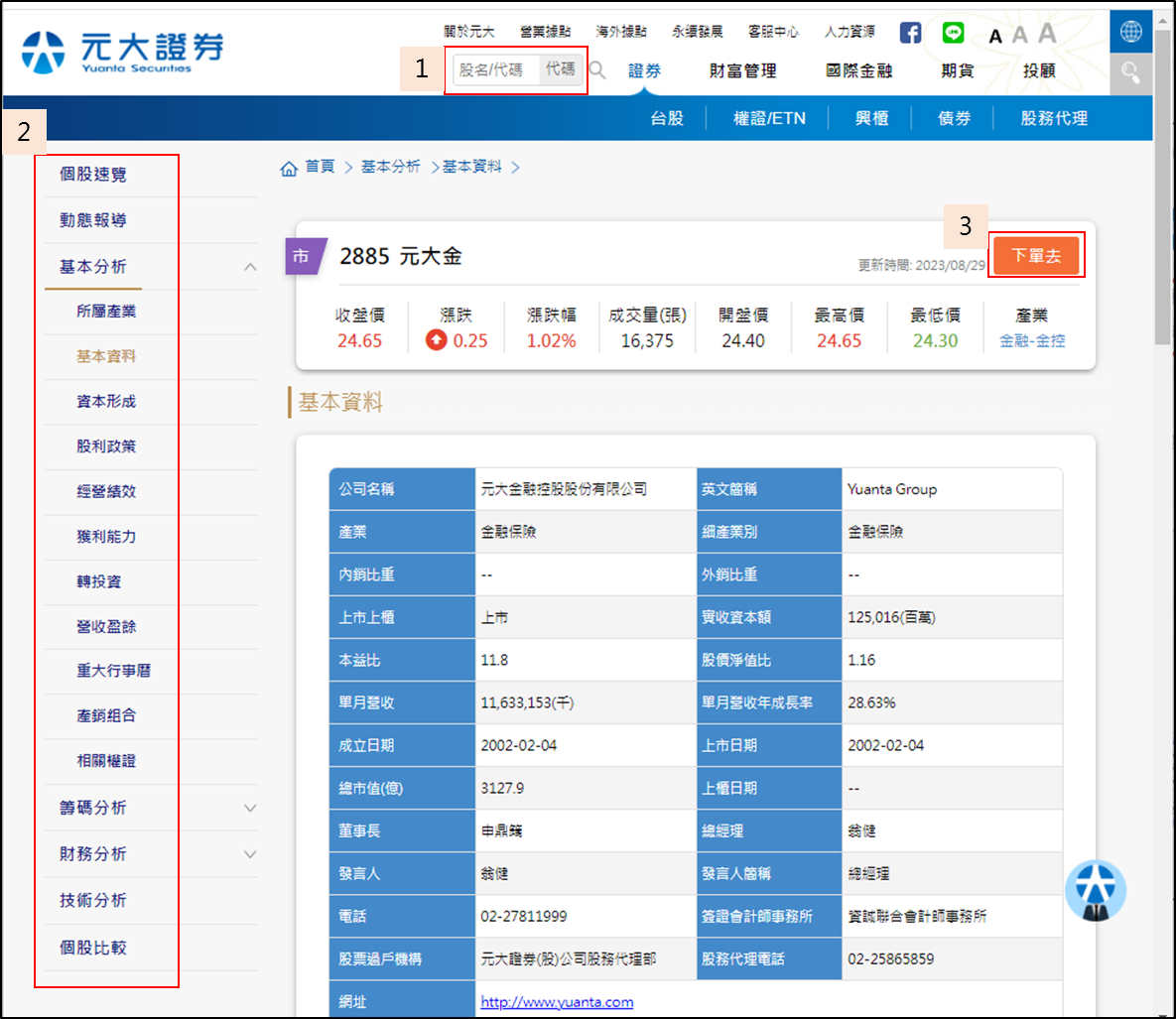Open the 期貨 main menu
Image resolution: width=1176 pixels, height=1019 pixels.
[x=958, y=70]
